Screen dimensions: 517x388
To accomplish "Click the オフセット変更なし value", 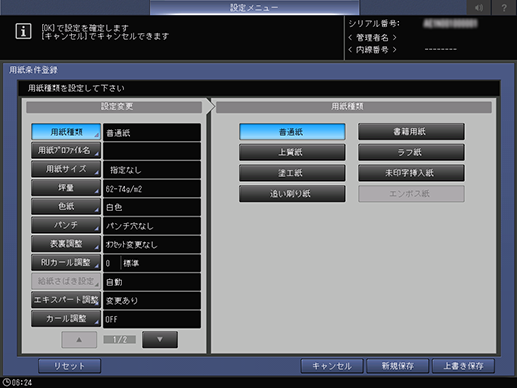I will pyautogui.click(x=152, y=245).
